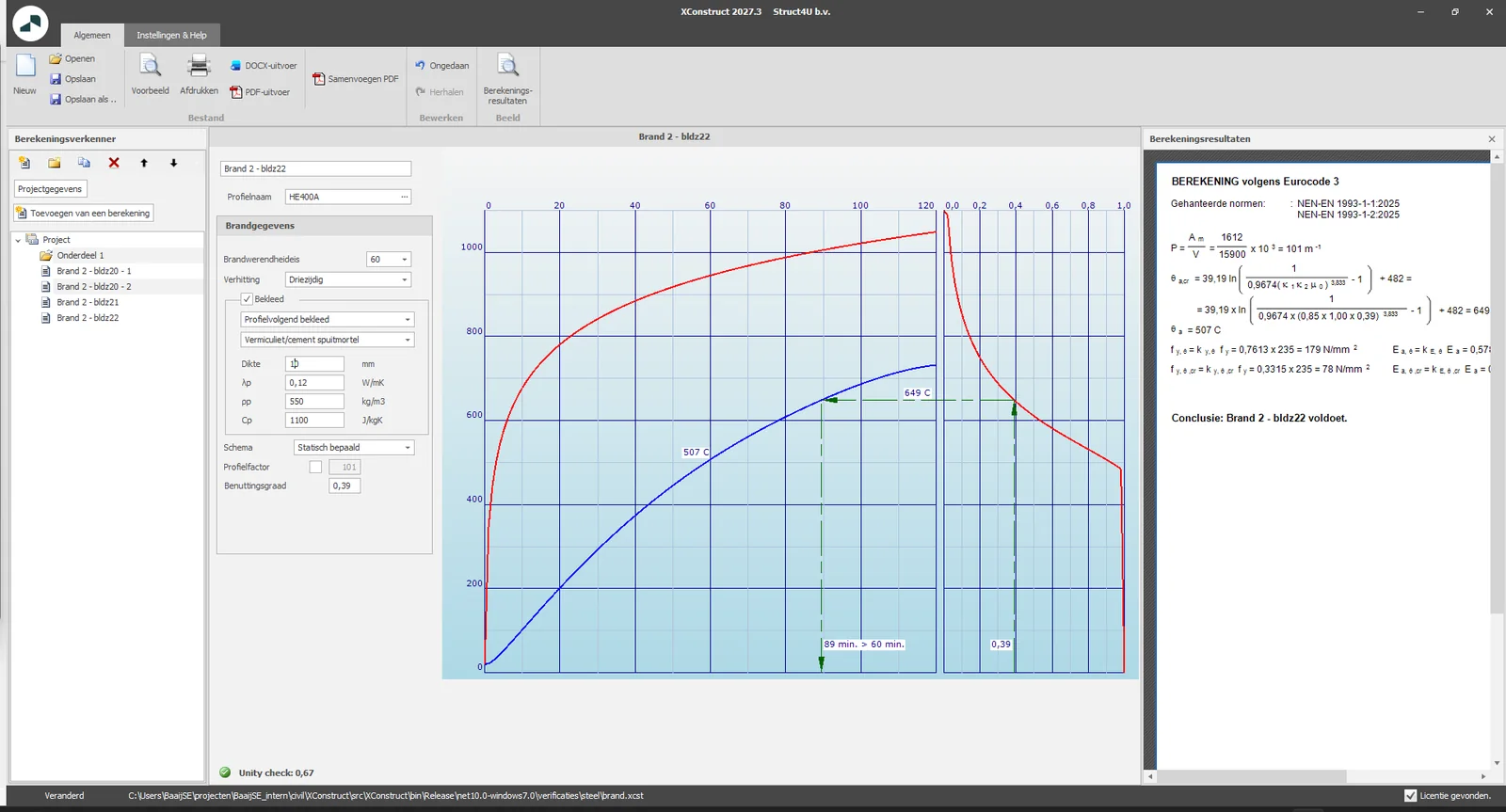Open the Brandwerendheidseis dropdown
The width and height of the screenshot is (1506, 812).
pyautogui.click(x=405, y=260)
